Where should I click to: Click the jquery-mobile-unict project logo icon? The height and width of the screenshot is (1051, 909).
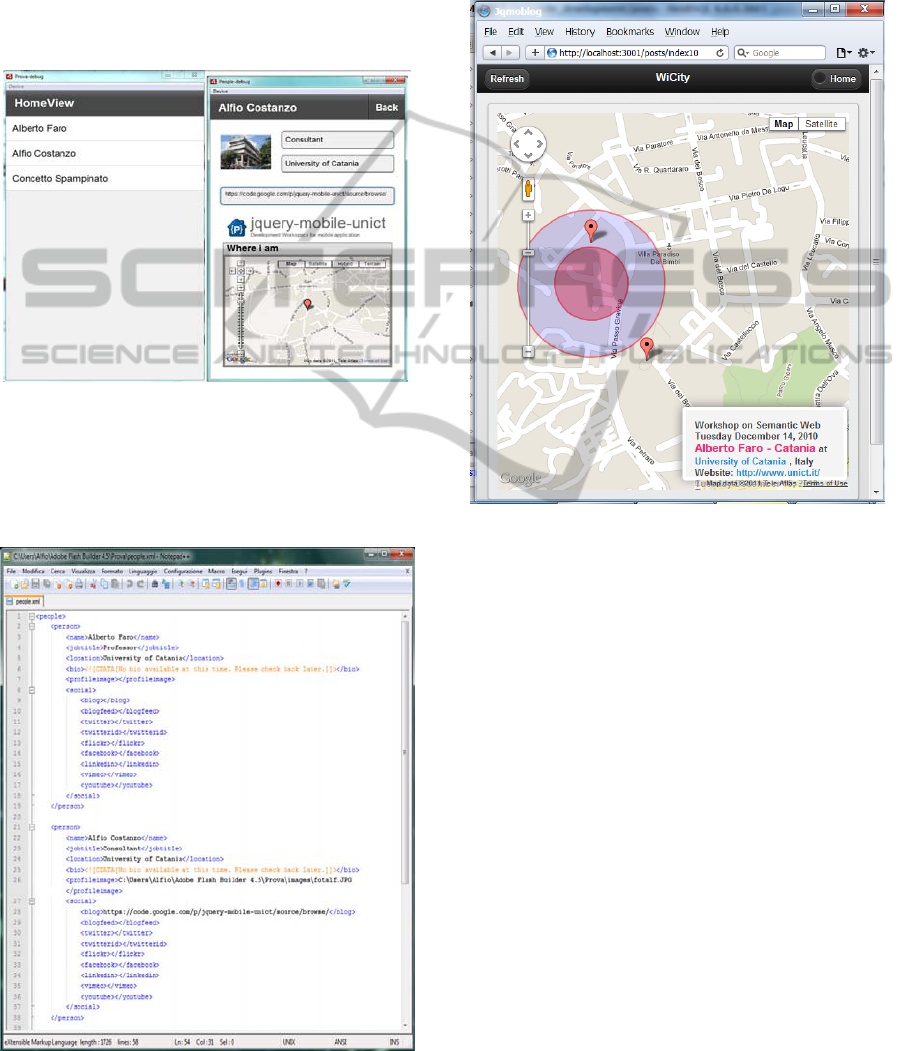(x=237, y=227)
